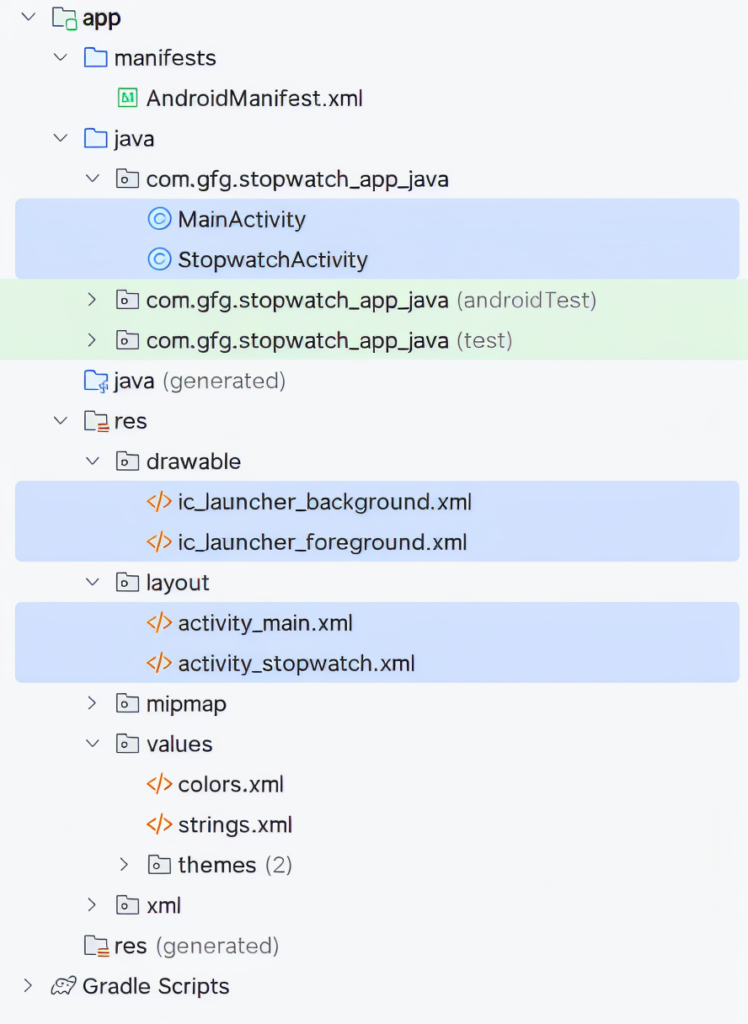Collapse the values folder chevron

93,744
